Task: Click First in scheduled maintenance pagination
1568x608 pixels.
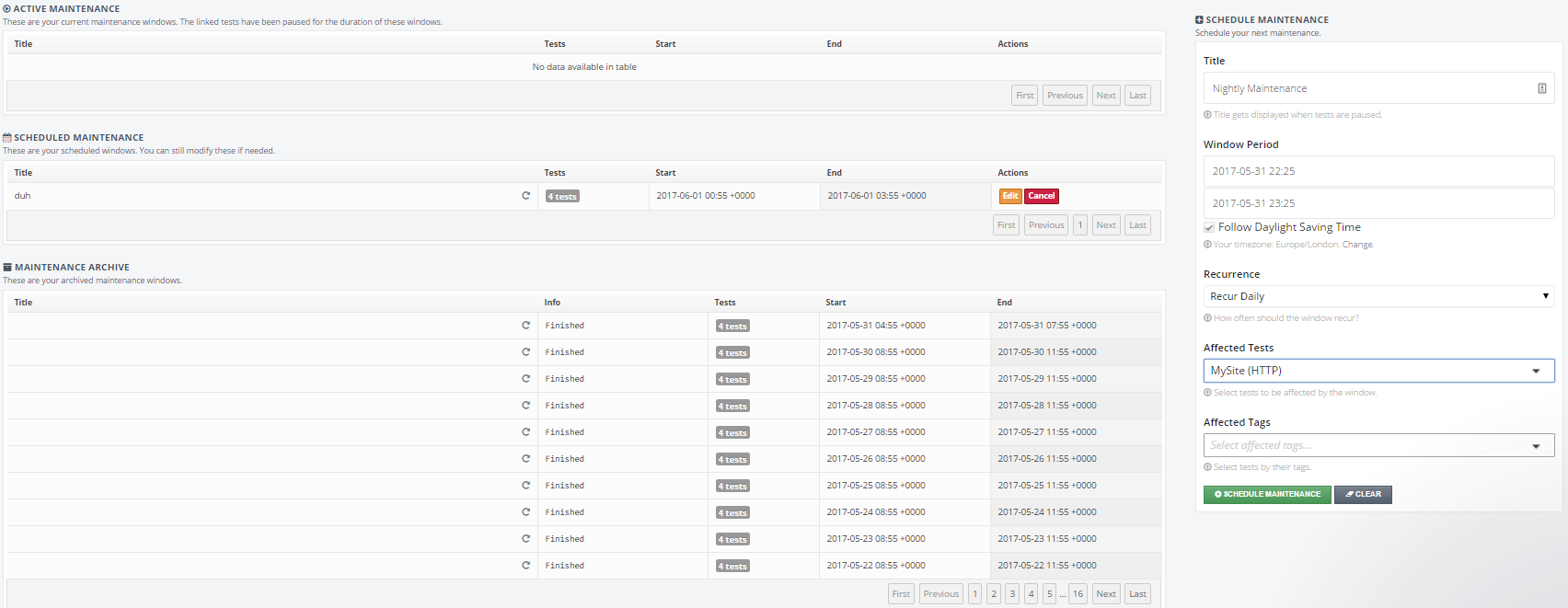Action: (x=1007, y=225)
